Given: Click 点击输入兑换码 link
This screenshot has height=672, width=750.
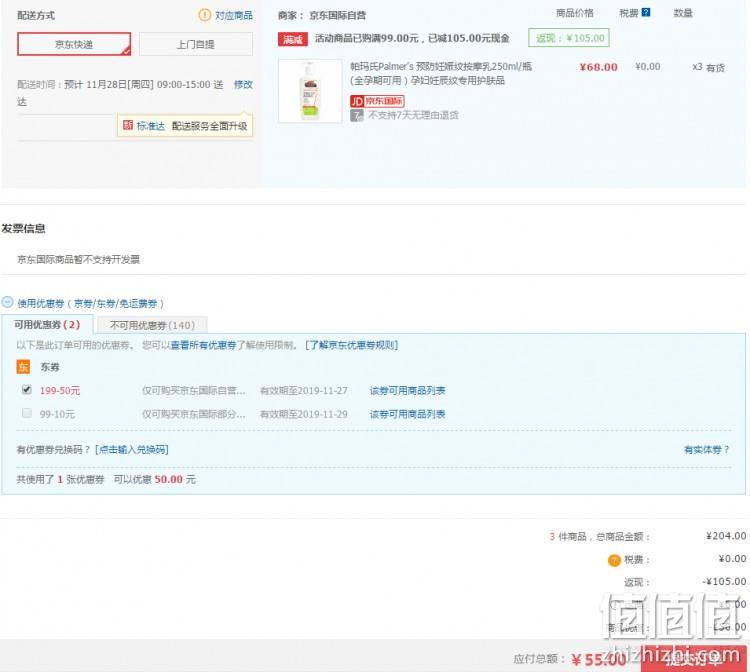Looking at the screenshot, I should point(132,450).
